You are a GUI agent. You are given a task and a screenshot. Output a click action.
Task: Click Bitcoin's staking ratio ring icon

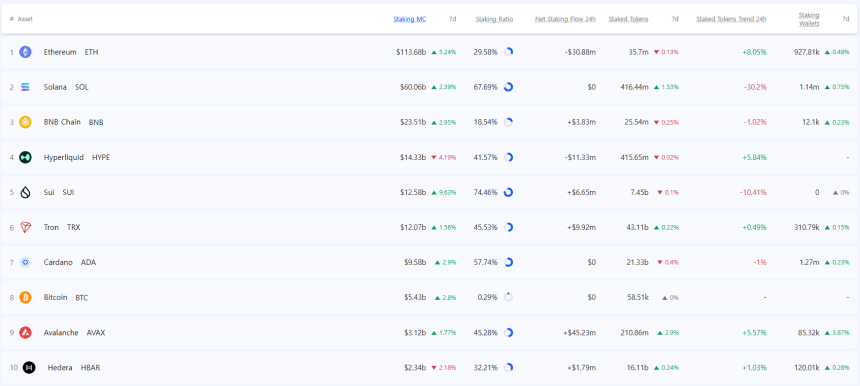(508, 298)
